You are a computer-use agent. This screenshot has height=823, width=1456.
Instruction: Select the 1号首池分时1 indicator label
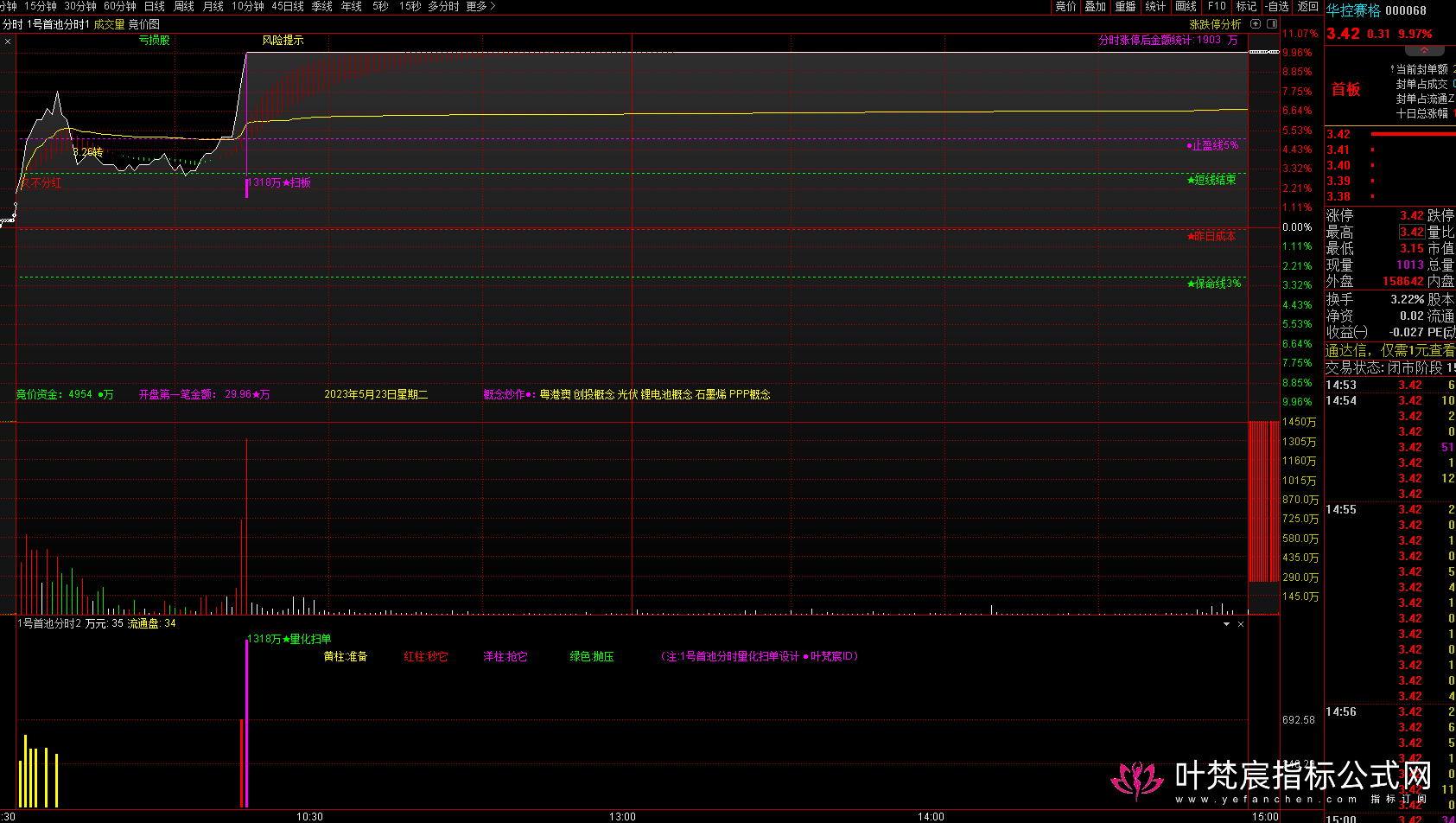click(x=59, y=24)
